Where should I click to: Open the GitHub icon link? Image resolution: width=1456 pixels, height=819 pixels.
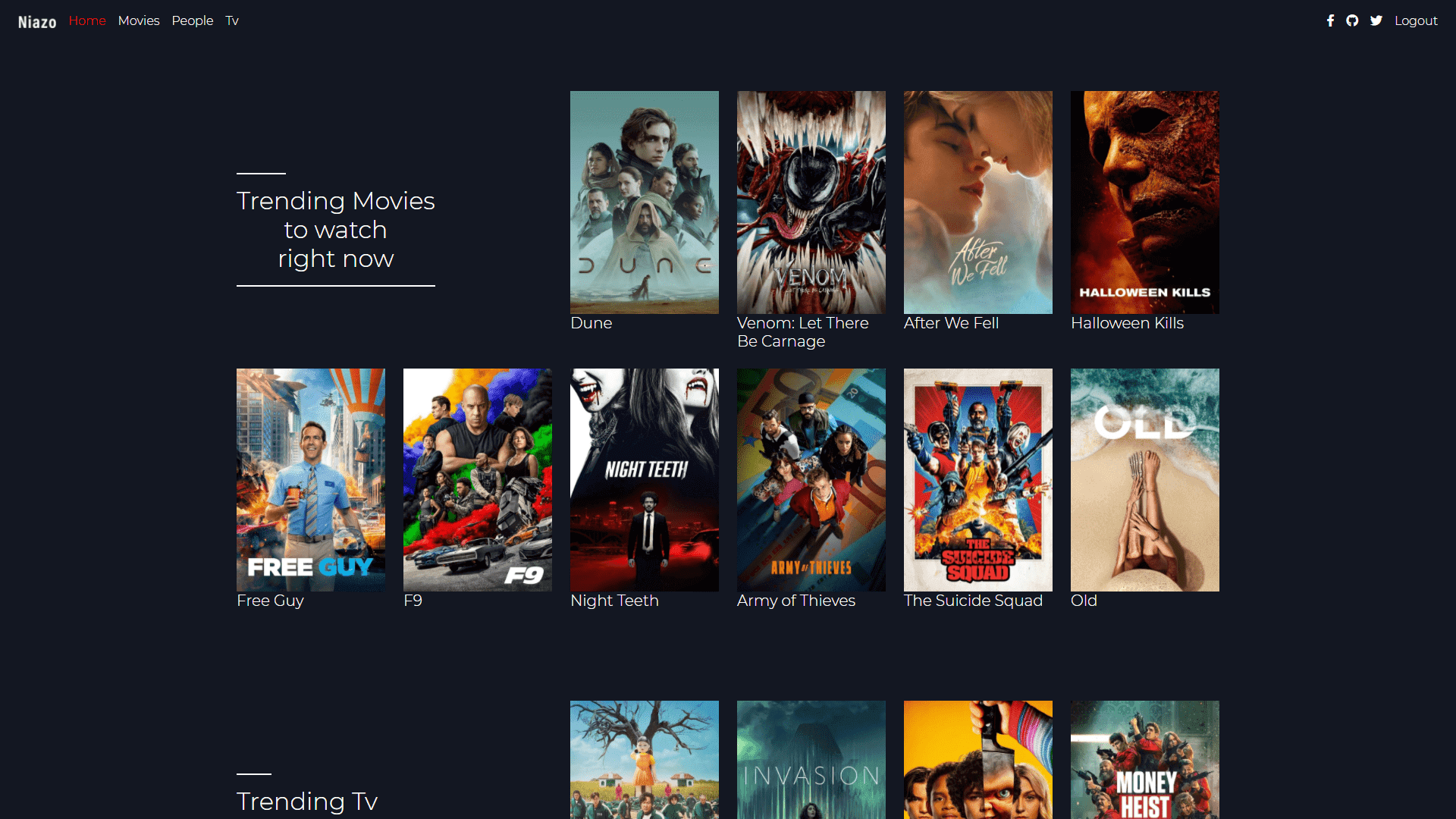point(1352,20)
